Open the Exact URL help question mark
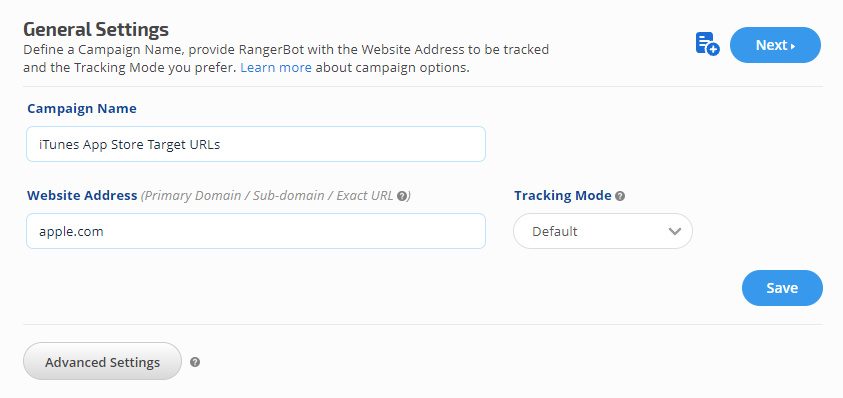843x398 pixels. click(x=402, y=196)
